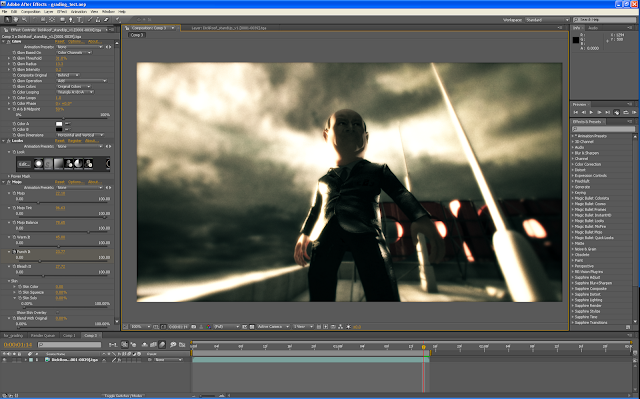
Task: Click the Color A white swatch
Action: (x=59, y=124)
